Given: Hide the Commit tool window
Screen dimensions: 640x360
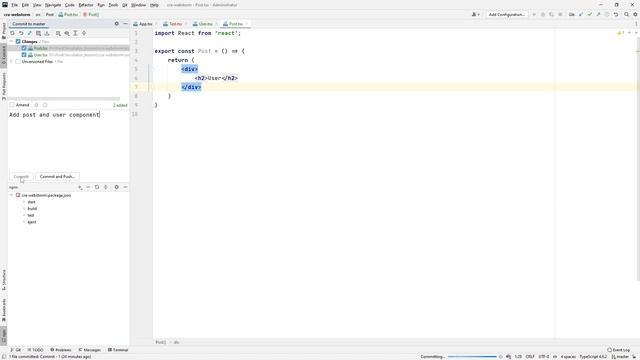Looking at the screenshot, I should tap(125, 24).
